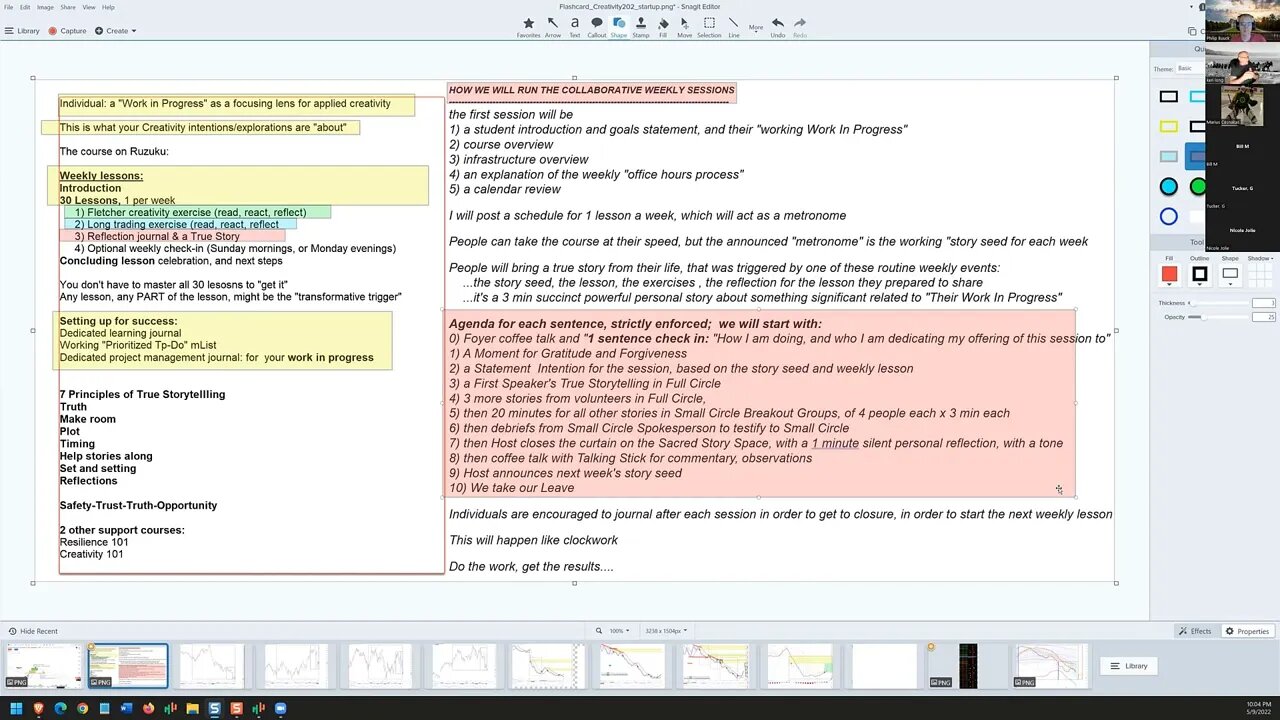This screenshot has height=720, width=1280.
Task: Open the View menu
Action: (x=89, y=7)
